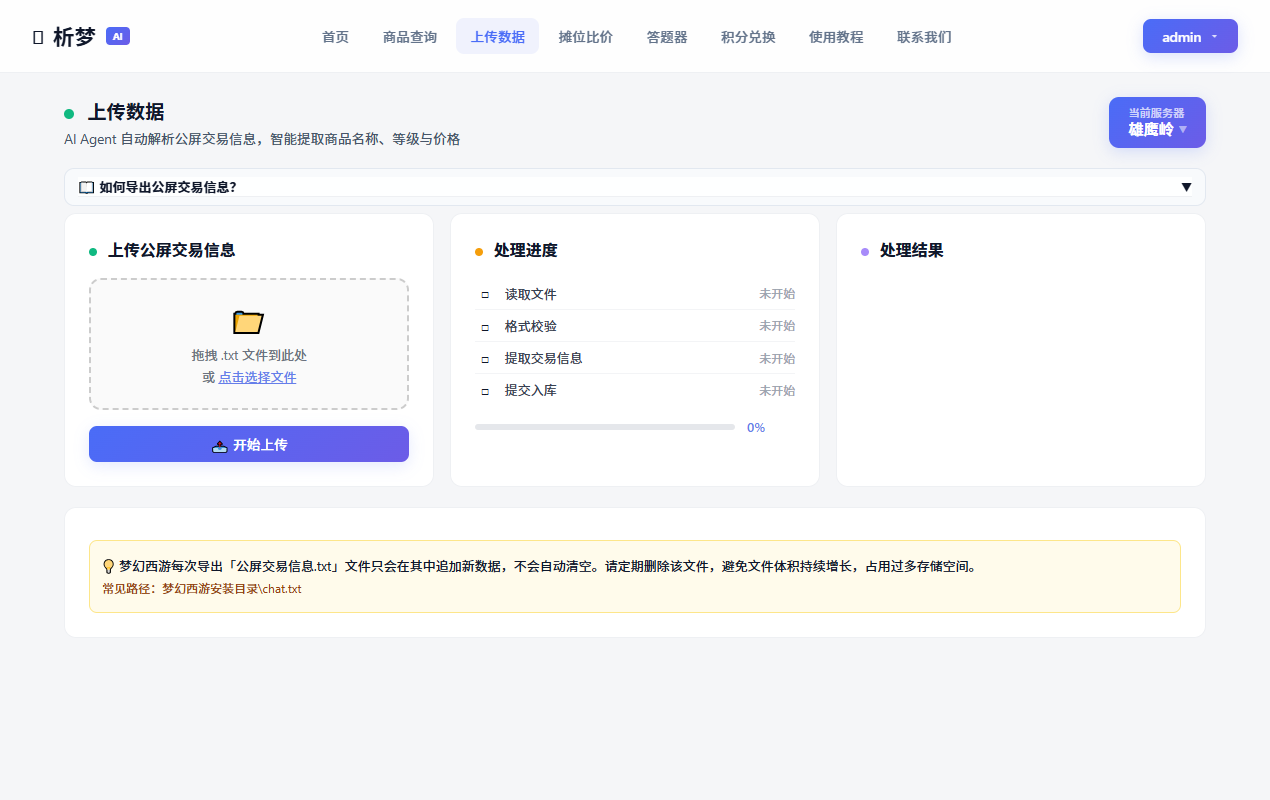Open the 首页 nav item

pyautogui.click(x=335, y=37)
